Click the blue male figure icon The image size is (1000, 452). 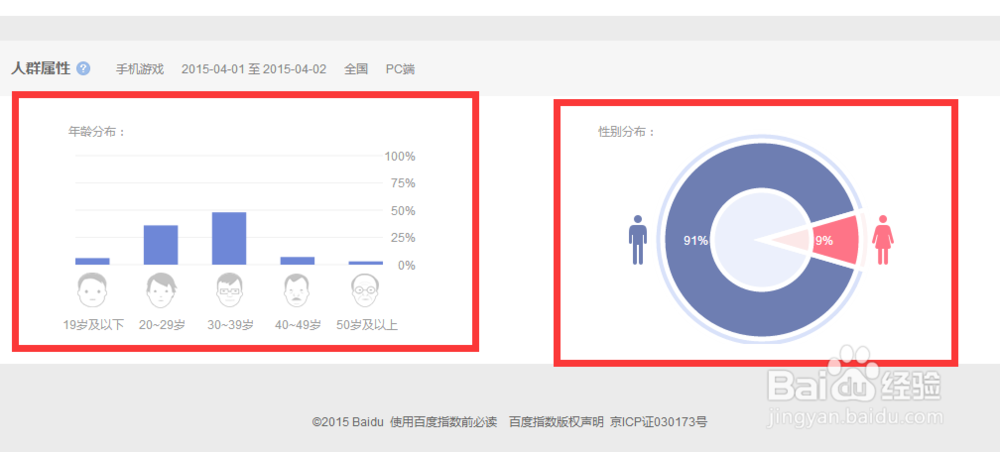point(637,240)
